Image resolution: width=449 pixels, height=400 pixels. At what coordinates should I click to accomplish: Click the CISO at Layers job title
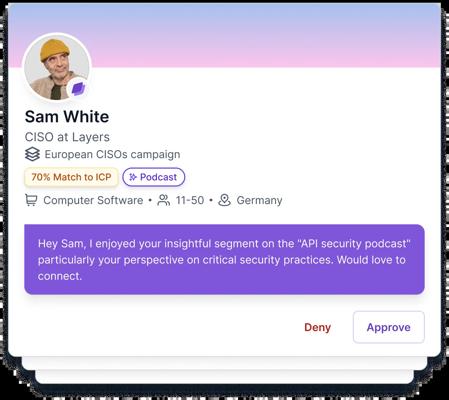point(67,137)
